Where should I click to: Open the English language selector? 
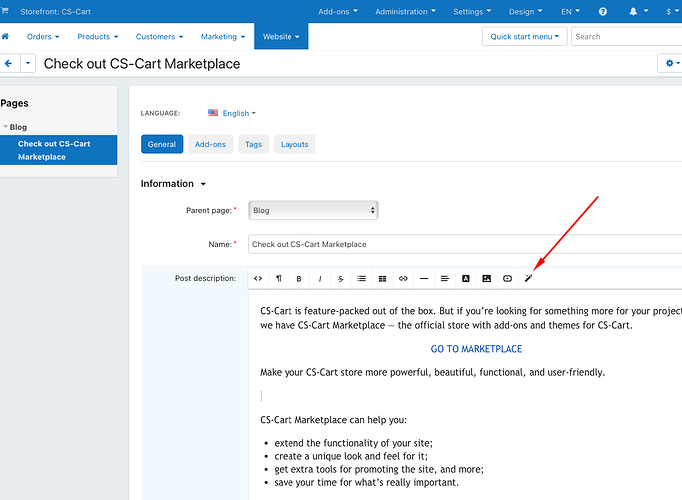(232, 113)
